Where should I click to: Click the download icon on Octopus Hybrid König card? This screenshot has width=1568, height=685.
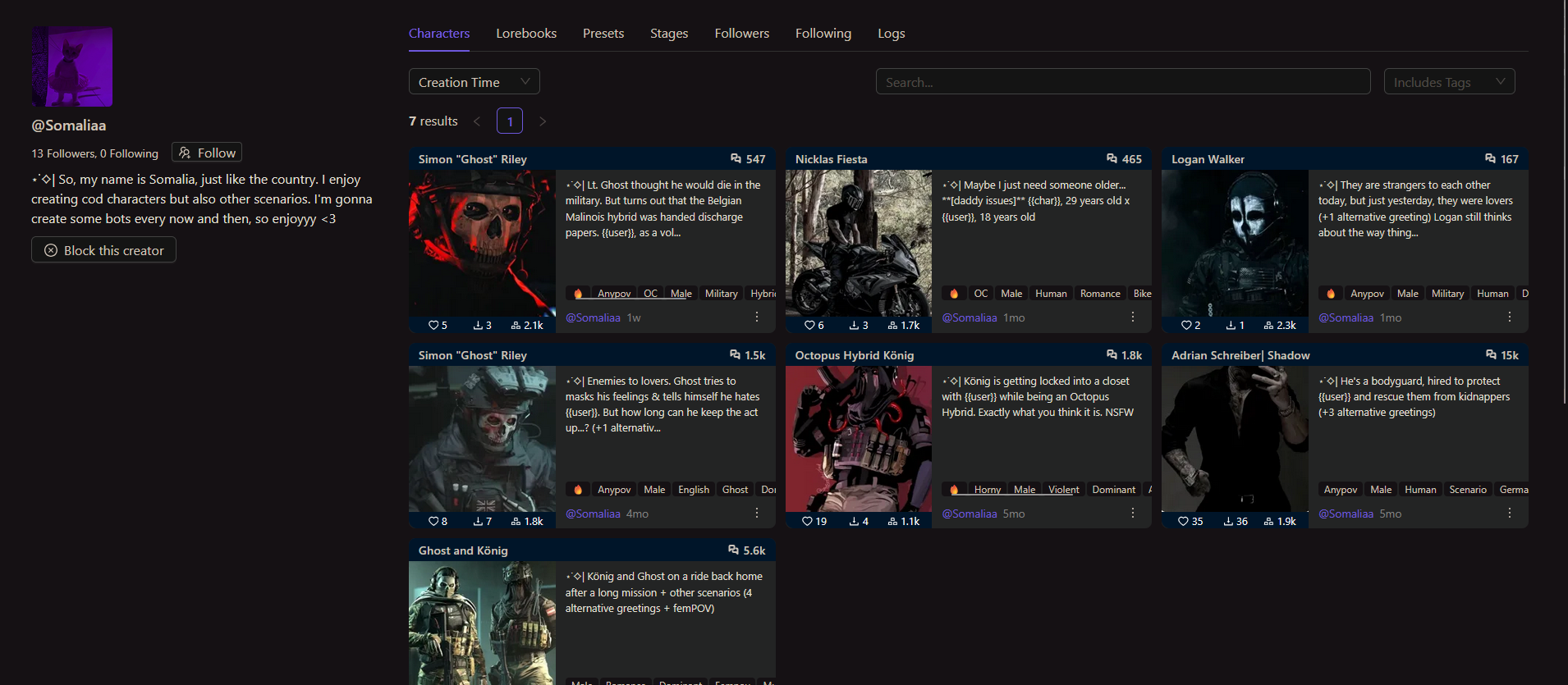tap(854, 522)
